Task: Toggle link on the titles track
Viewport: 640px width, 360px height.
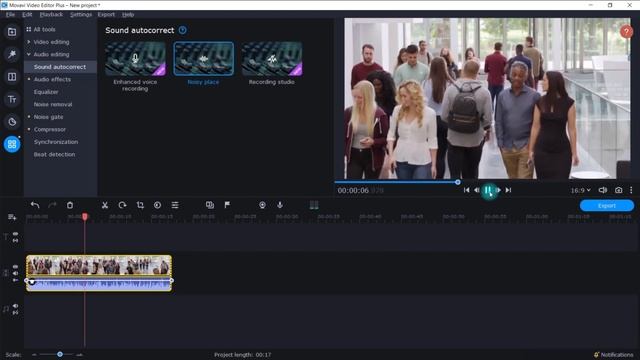Action: 16,241
